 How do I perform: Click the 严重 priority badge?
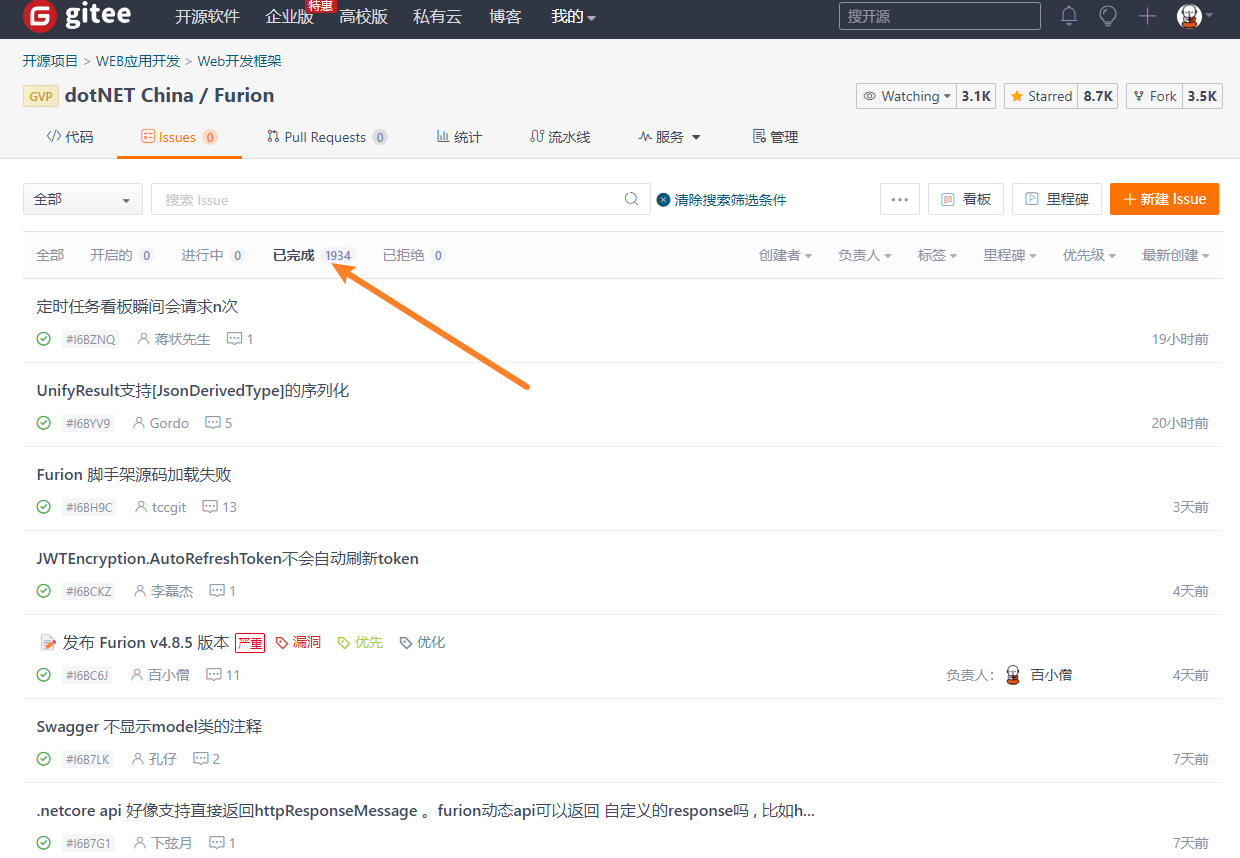tap(250, 643)
